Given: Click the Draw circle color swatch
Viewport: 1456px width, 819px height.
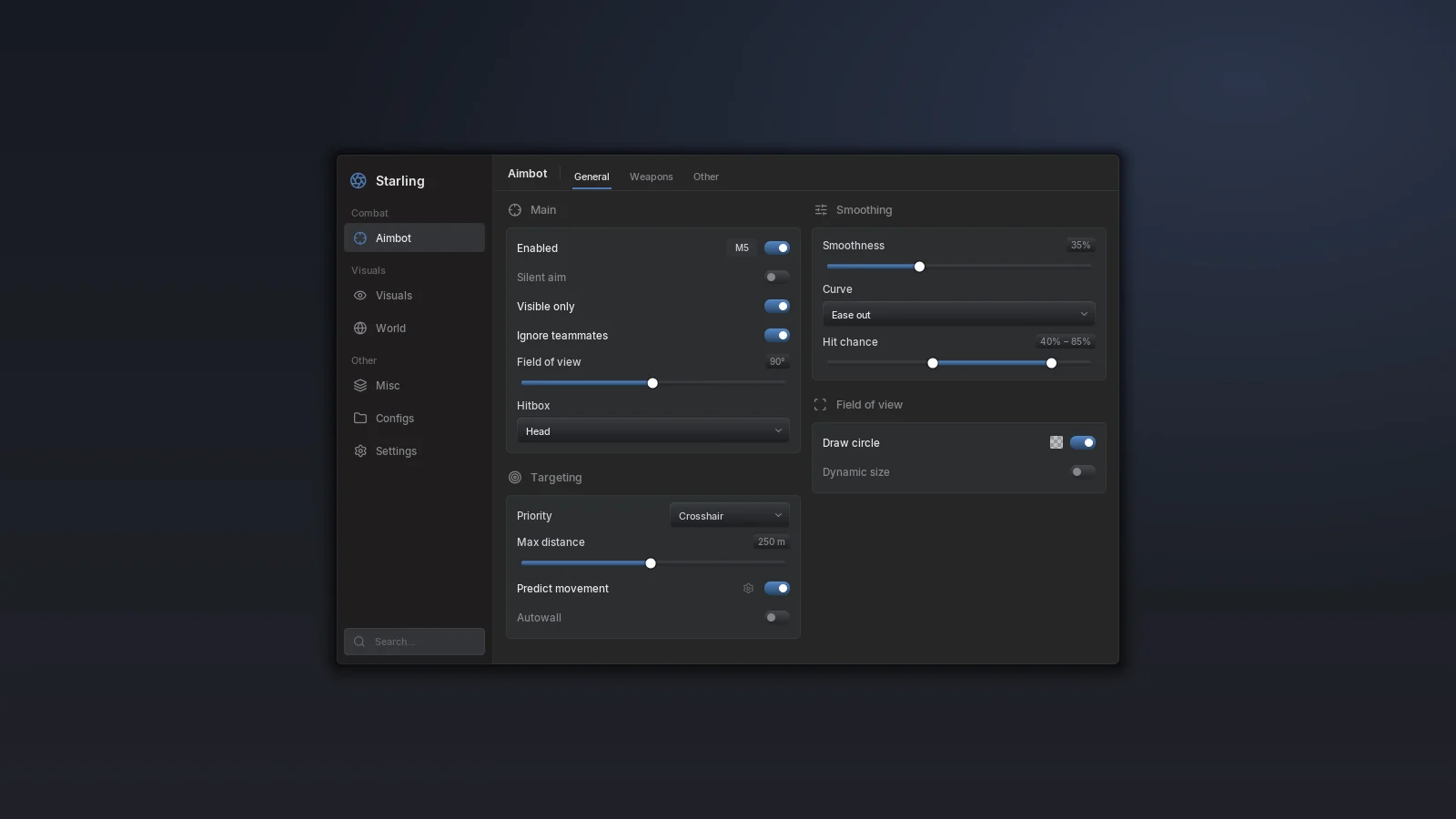Looking at the screenshot, I should 1057,442.
